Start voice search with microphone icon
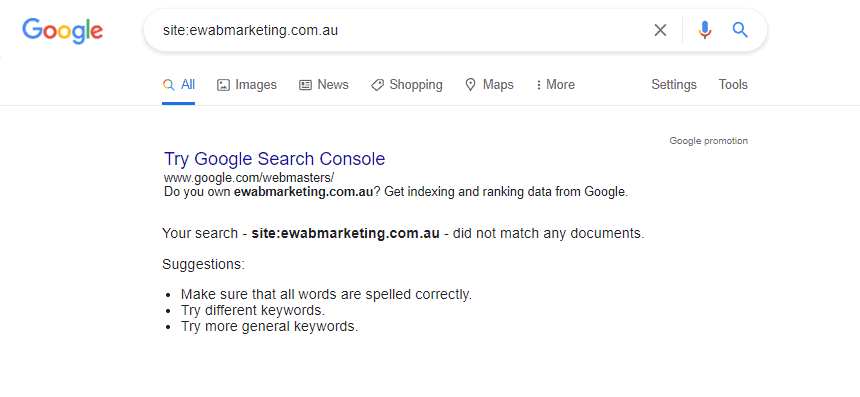Viewport: 860px width, 397px height. [705, 30]
